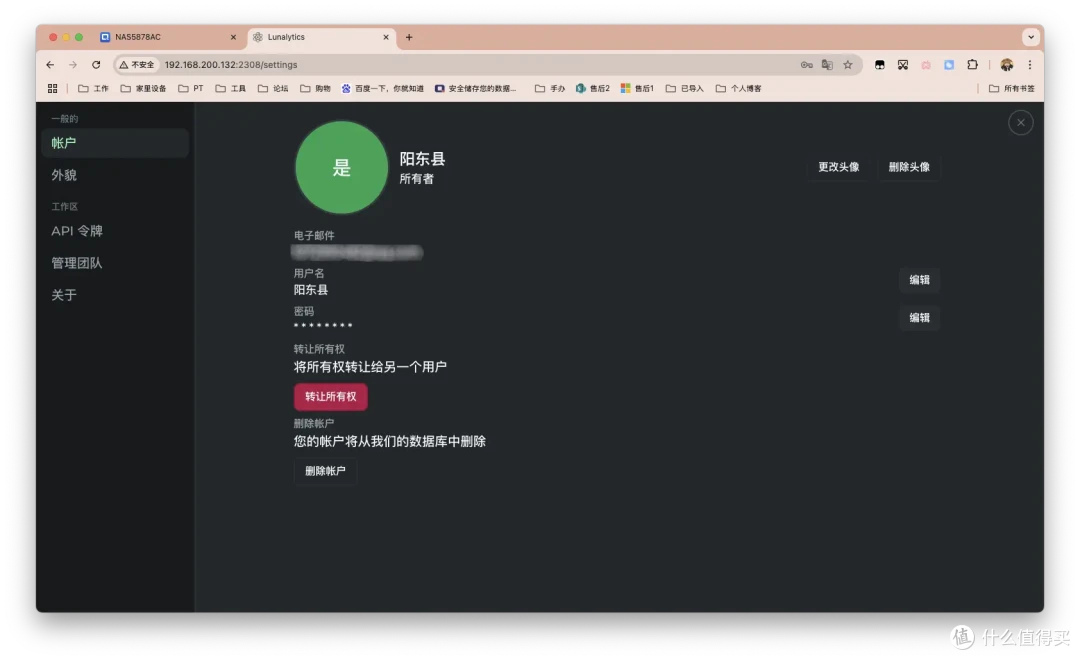Open the 帐户 settings section

click(115, 143)
